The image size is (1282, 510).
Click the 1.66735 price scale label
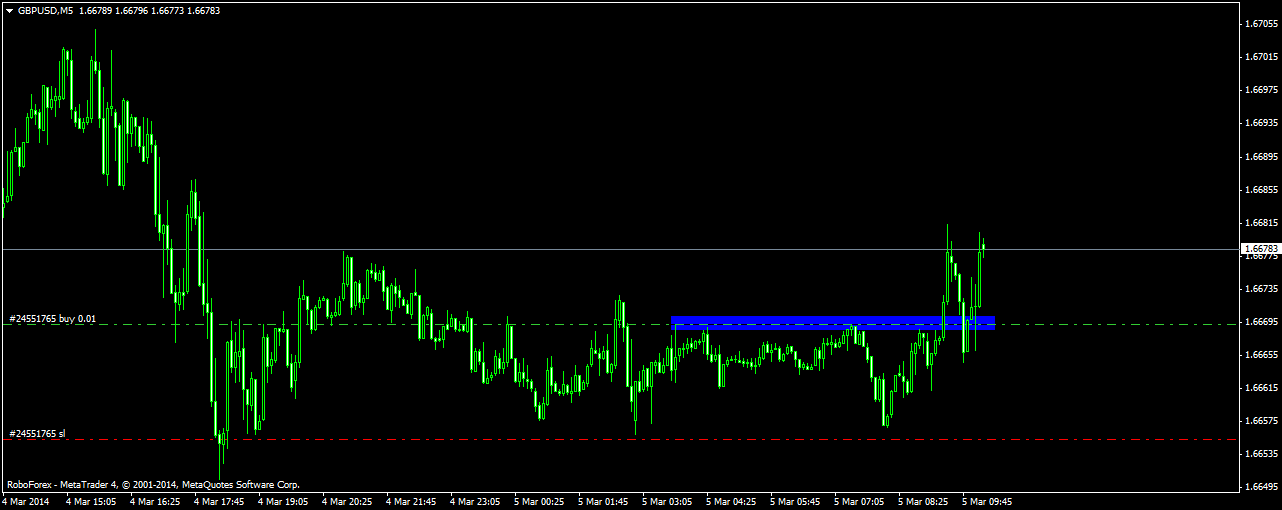(x=1261, y=289)
